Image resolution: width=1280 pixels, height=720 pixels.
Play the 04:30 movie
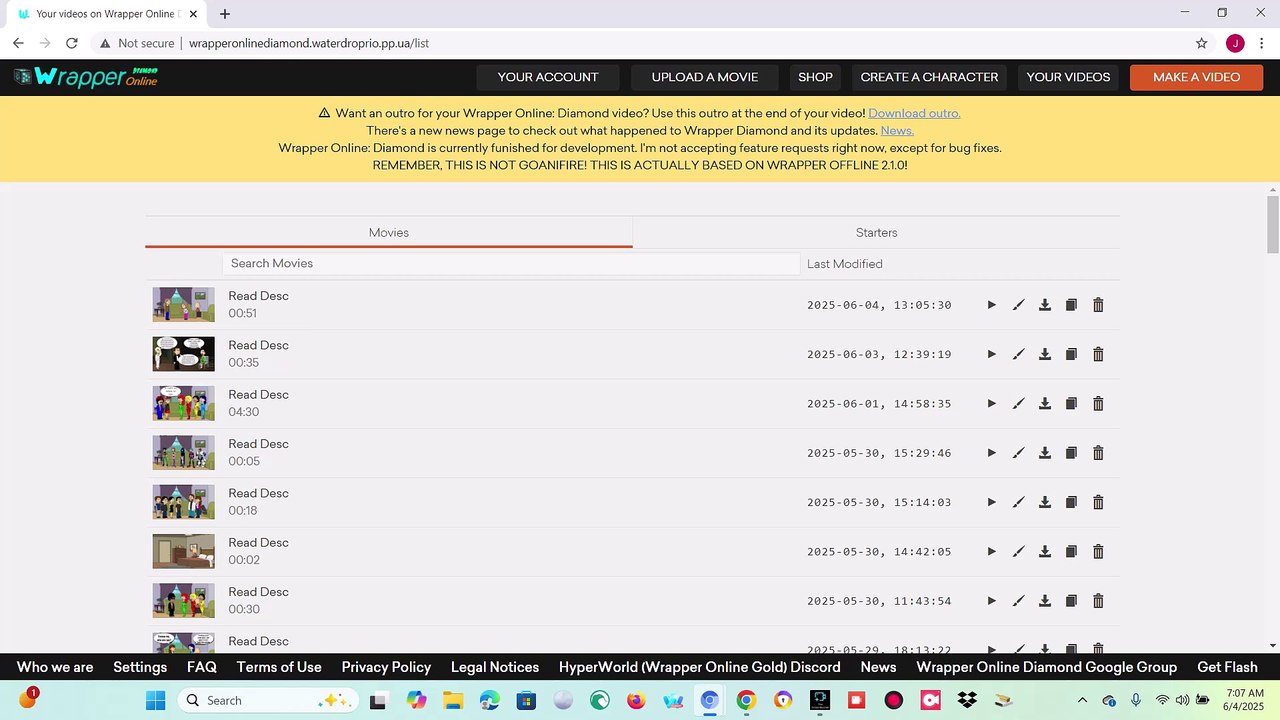[x=991, y=404]
